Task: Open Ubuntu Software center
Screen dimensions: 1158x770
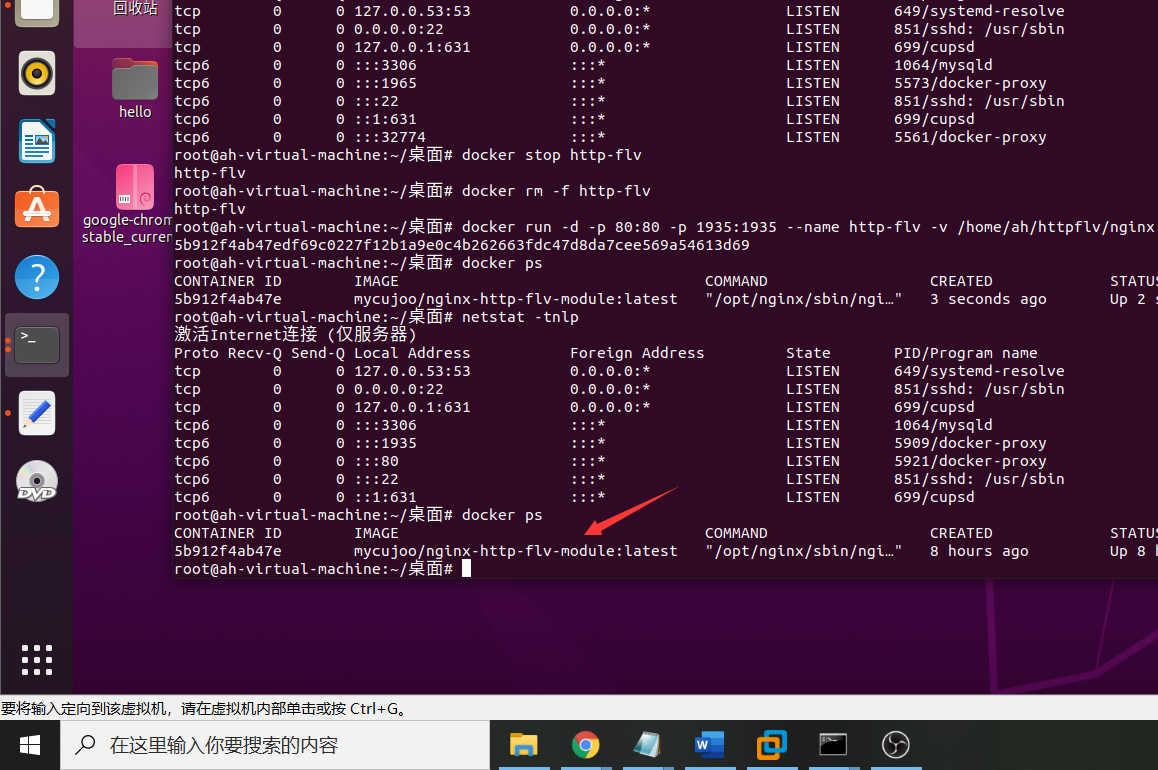Action: tap(36, 209)
